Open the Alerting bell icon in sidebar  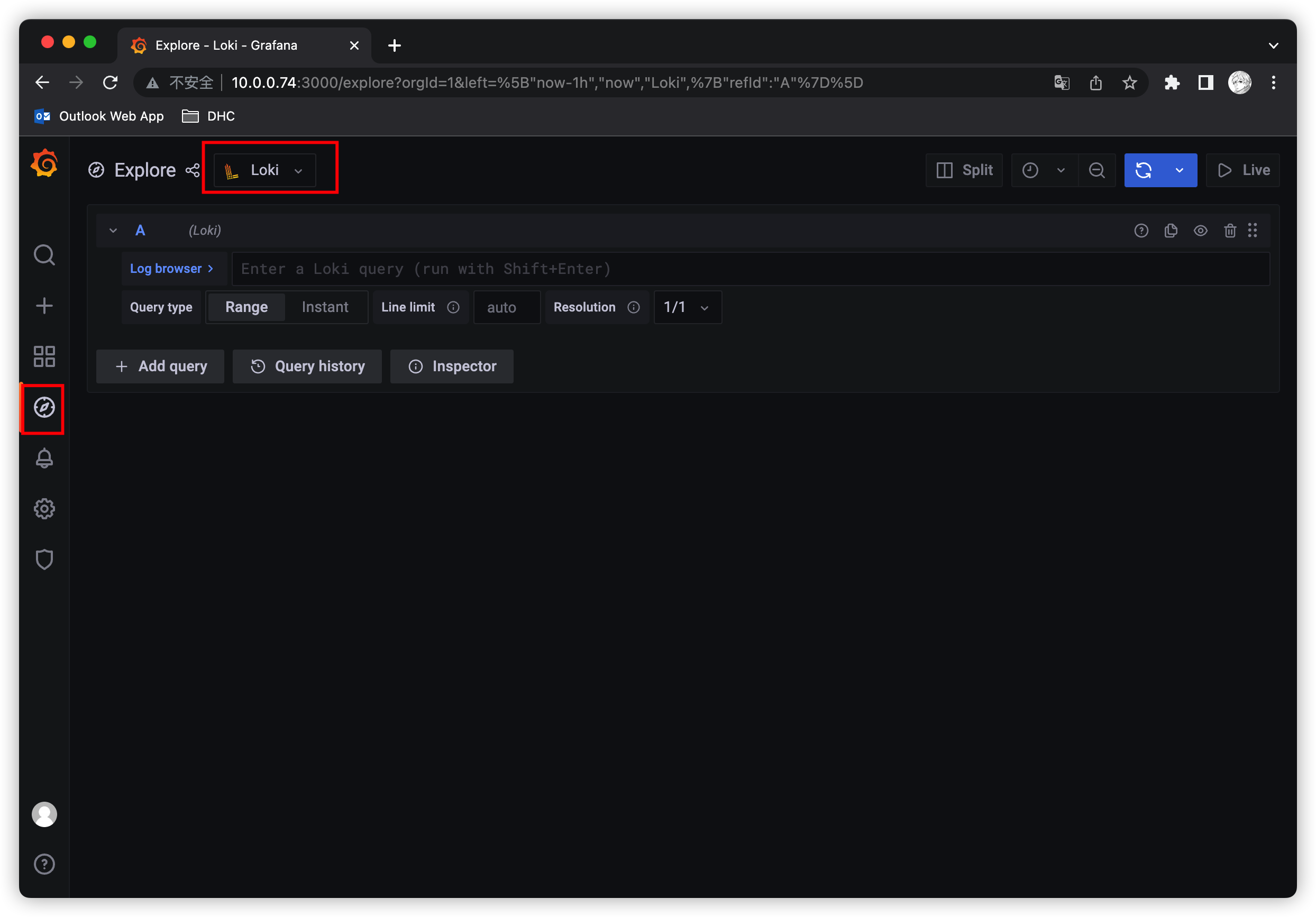point(44,459)
